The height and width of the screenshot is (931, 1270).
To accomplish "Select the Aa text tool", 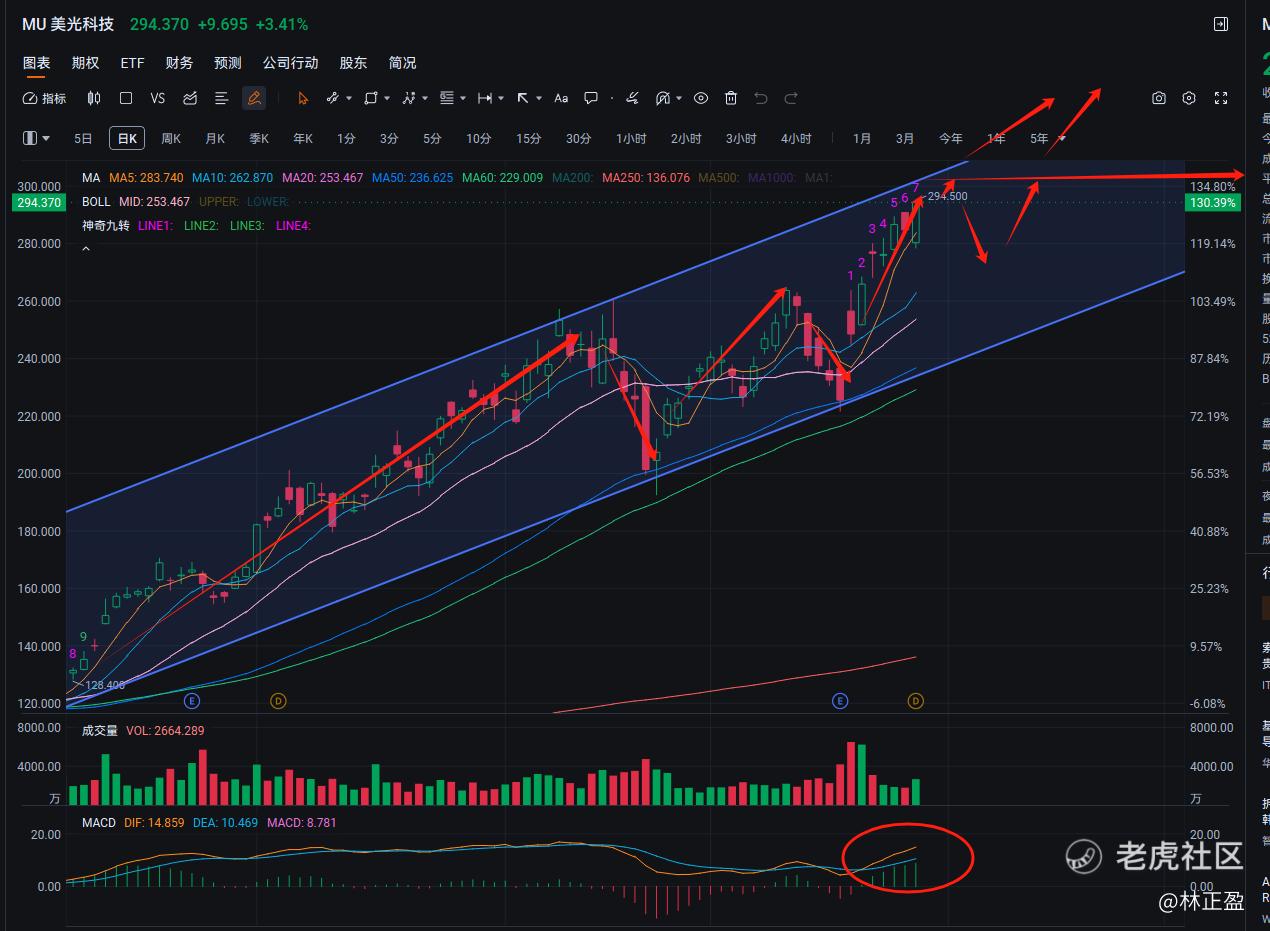I will [561, 98].
